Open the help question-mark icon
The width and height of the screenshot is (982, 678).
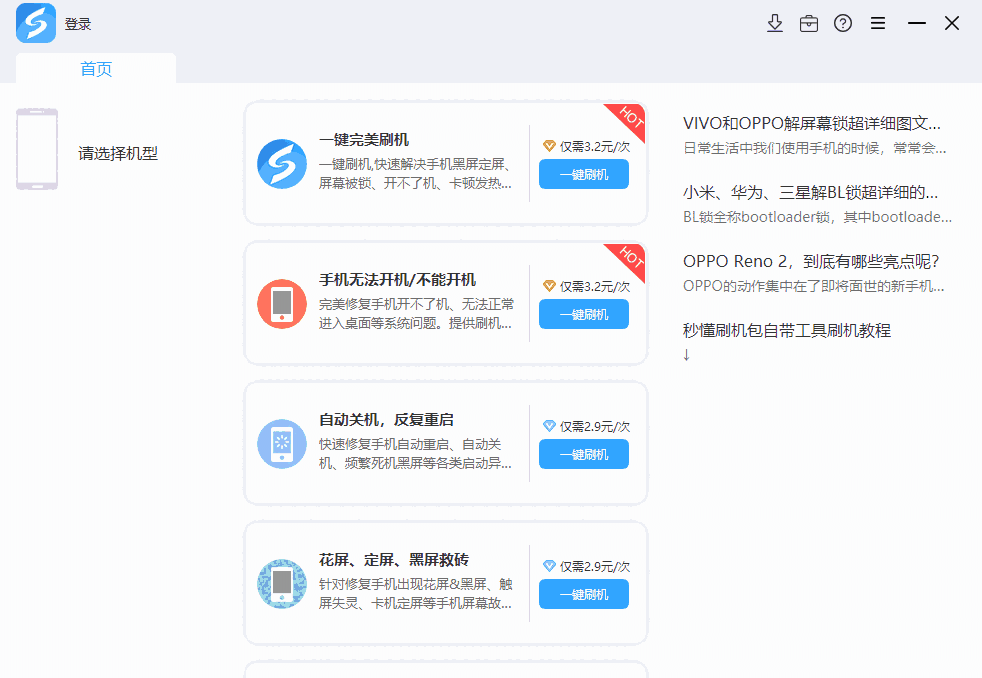pos(843,22)
